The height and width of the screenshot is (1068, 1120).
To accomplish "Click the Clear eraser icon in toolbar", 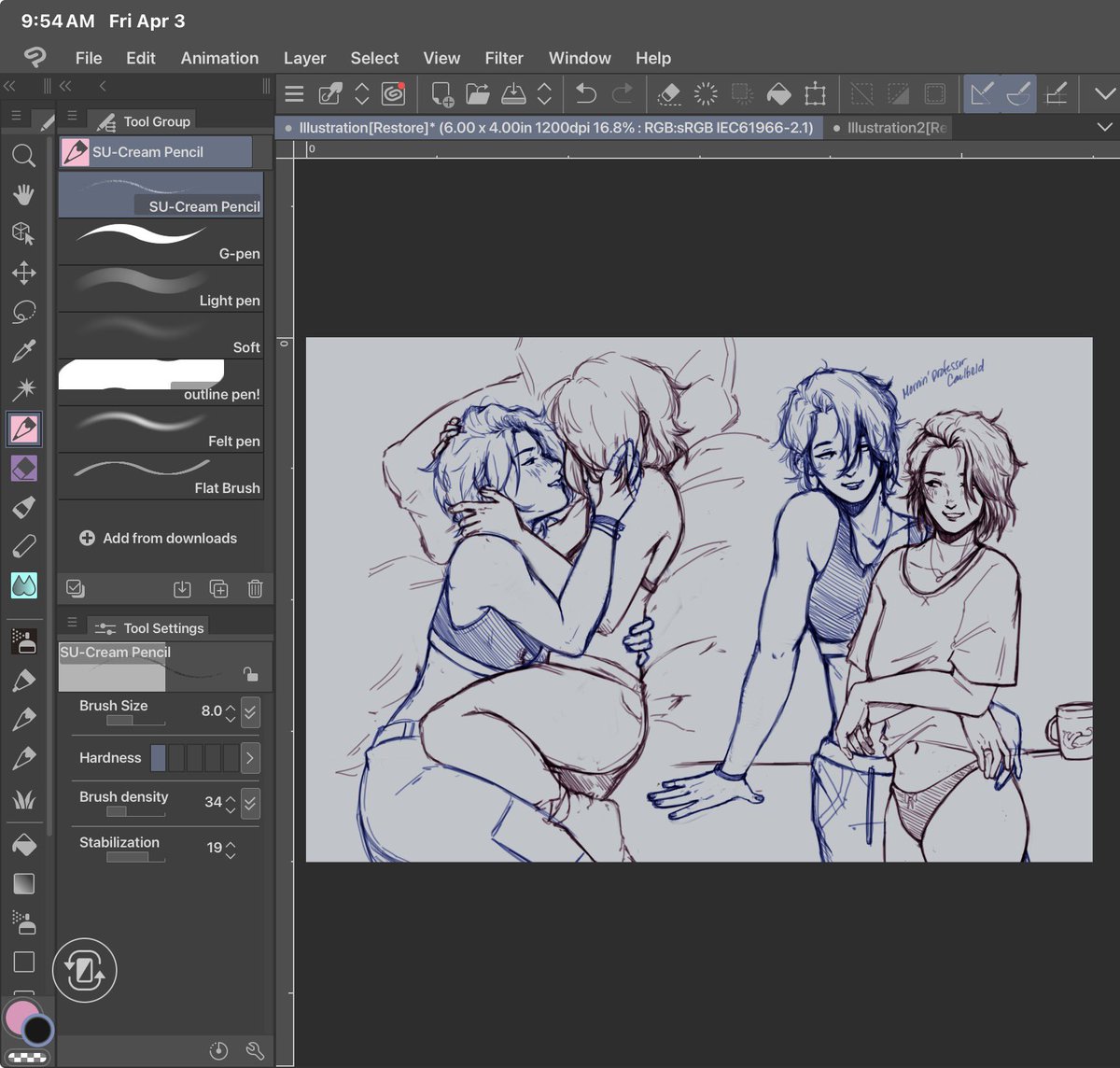I will pos(669,93).
